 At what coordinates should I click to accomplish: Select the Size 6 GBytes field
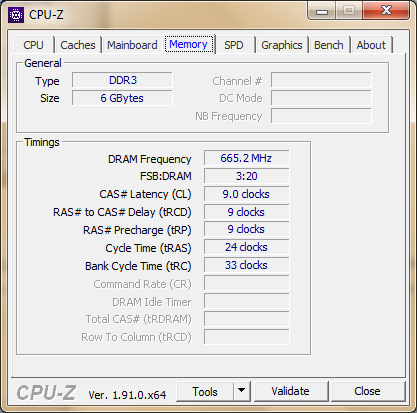point(122,98)
